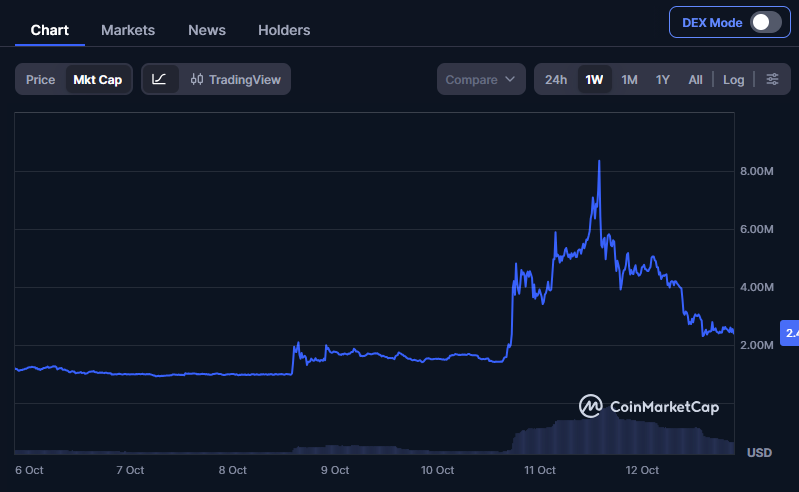Select the Price view toggle

(40, 79)
